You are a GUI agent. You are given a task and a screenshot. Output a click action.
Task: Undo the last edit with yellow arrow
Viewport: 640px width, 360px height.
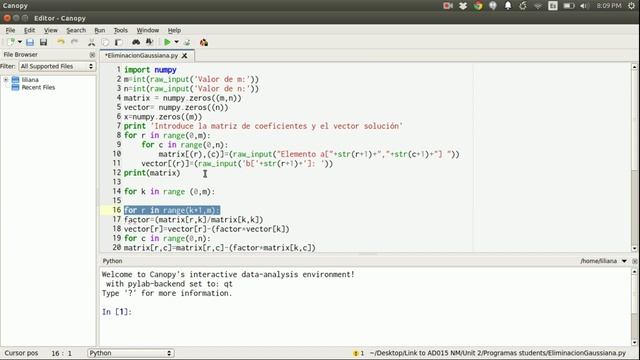[x=61, y=42]
